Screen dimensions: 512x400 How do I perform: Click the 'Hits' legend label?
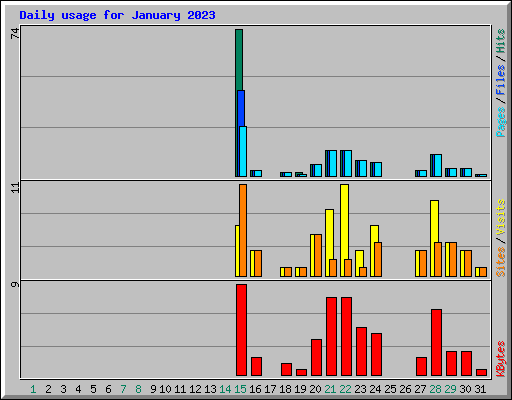[x=500, y=41]
